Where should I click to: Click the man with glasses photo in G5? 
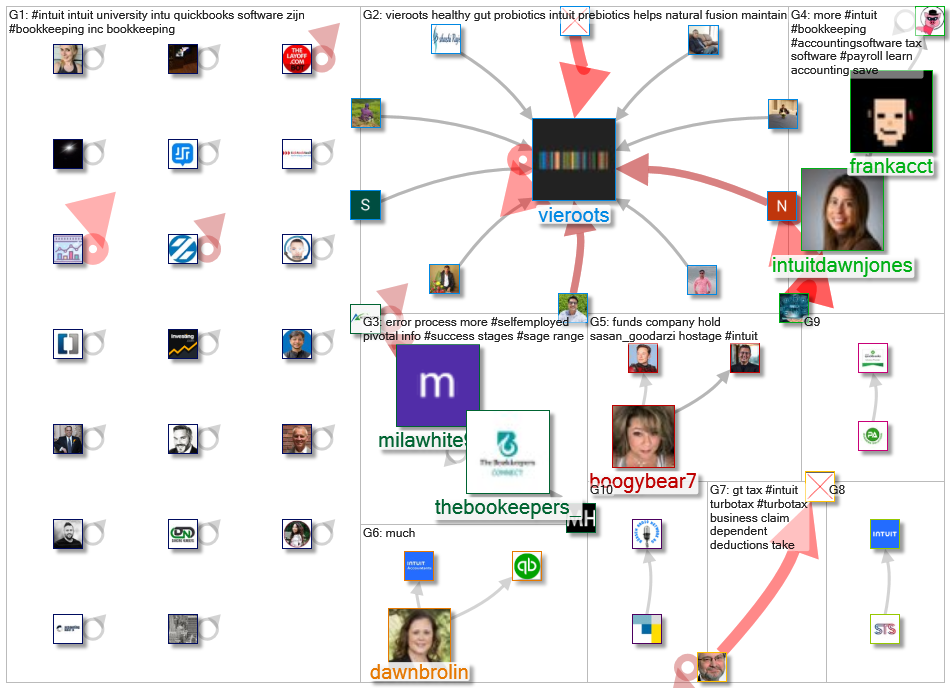coord(745,359)
